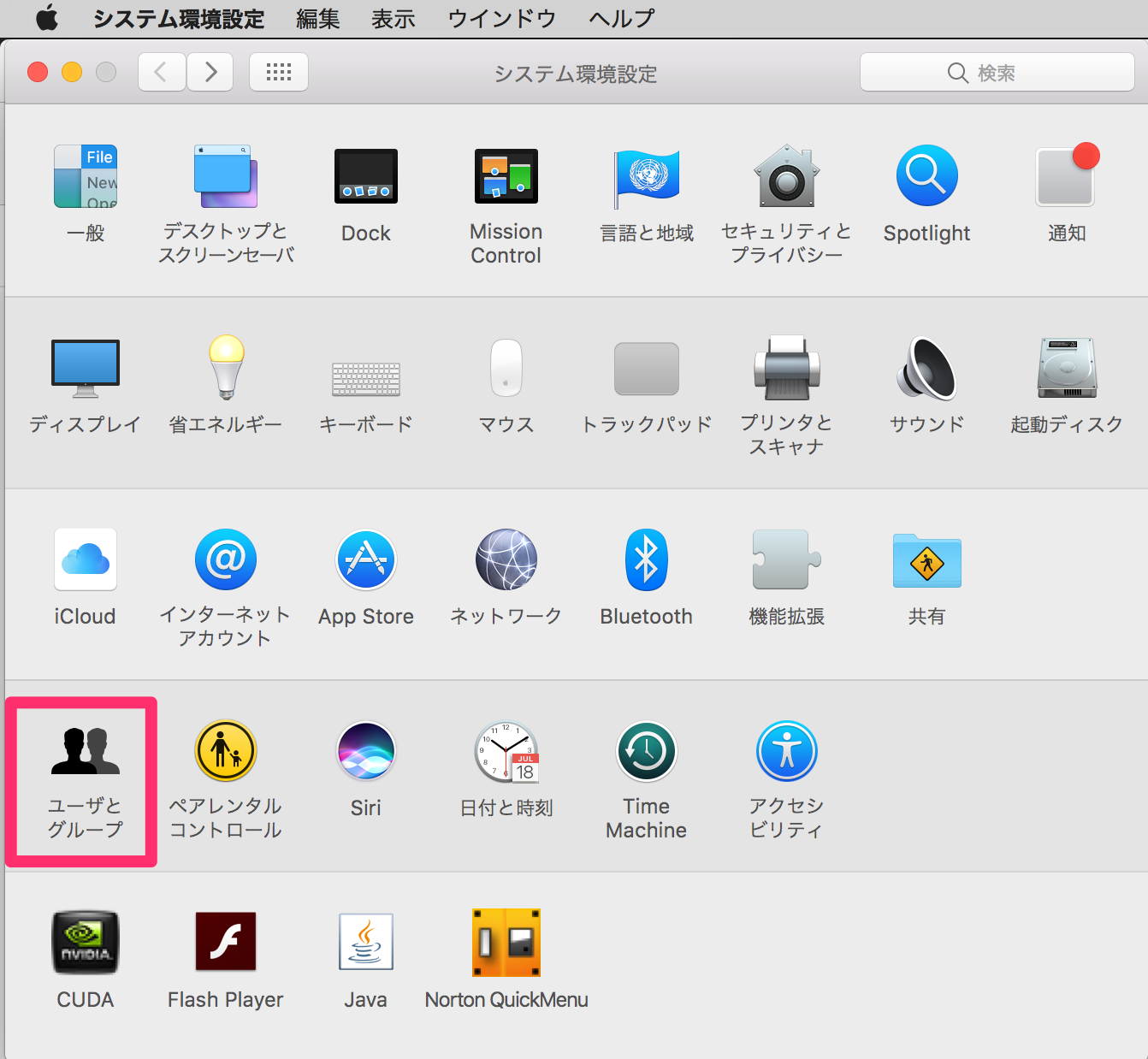Open 機能拡張 (Extensions) puzzle icon

pyautogui.click(x=787, y=559)
